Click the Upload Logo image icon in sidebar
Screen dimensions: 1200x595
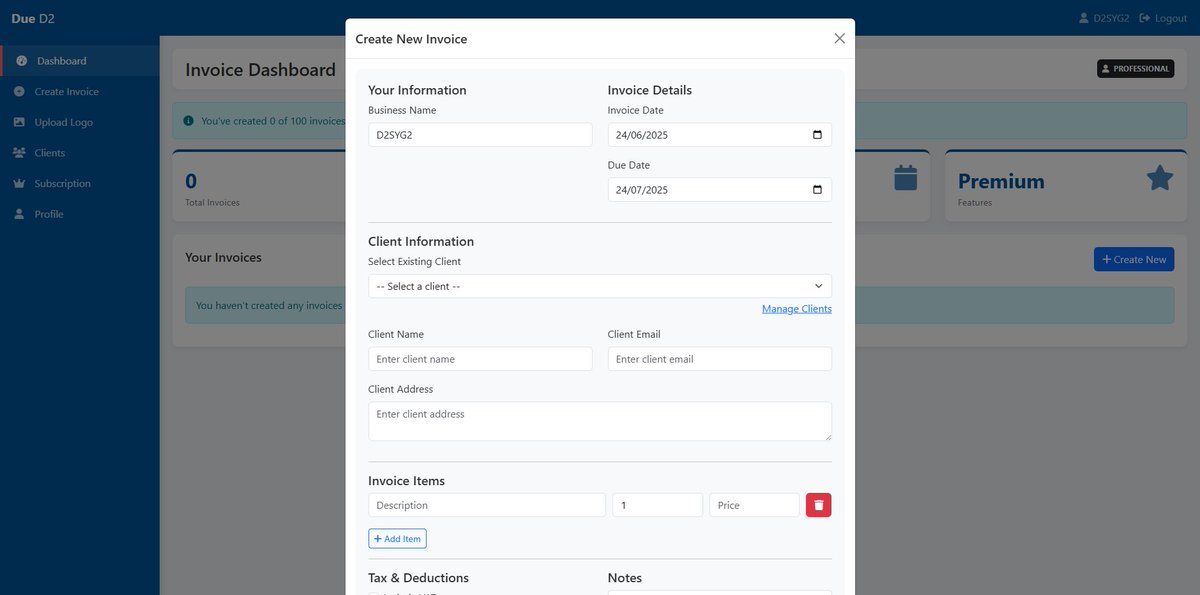coord(19,122)
